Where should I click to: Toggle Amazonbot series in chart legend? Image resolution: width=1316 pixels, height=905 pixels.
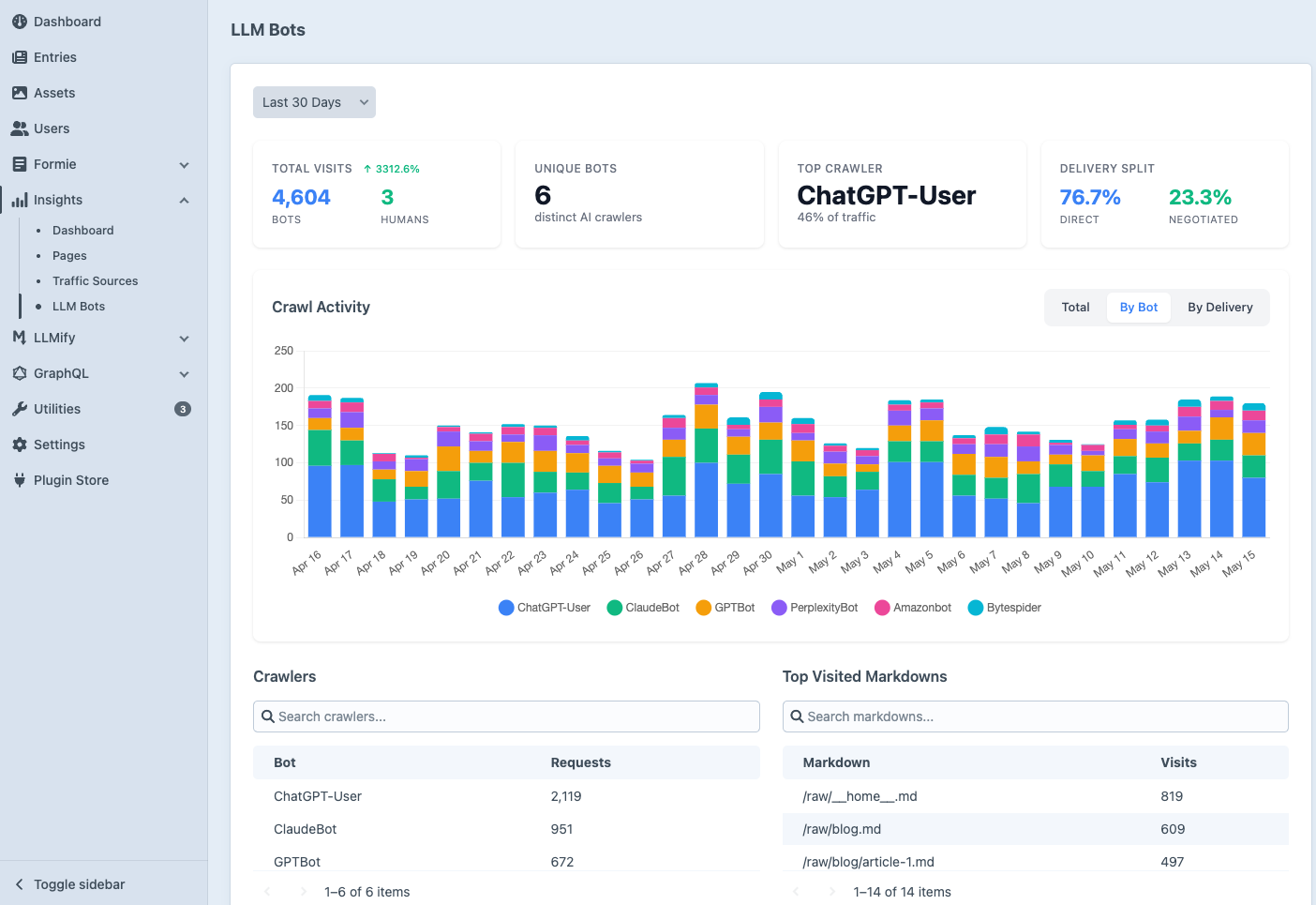point(913,608)
